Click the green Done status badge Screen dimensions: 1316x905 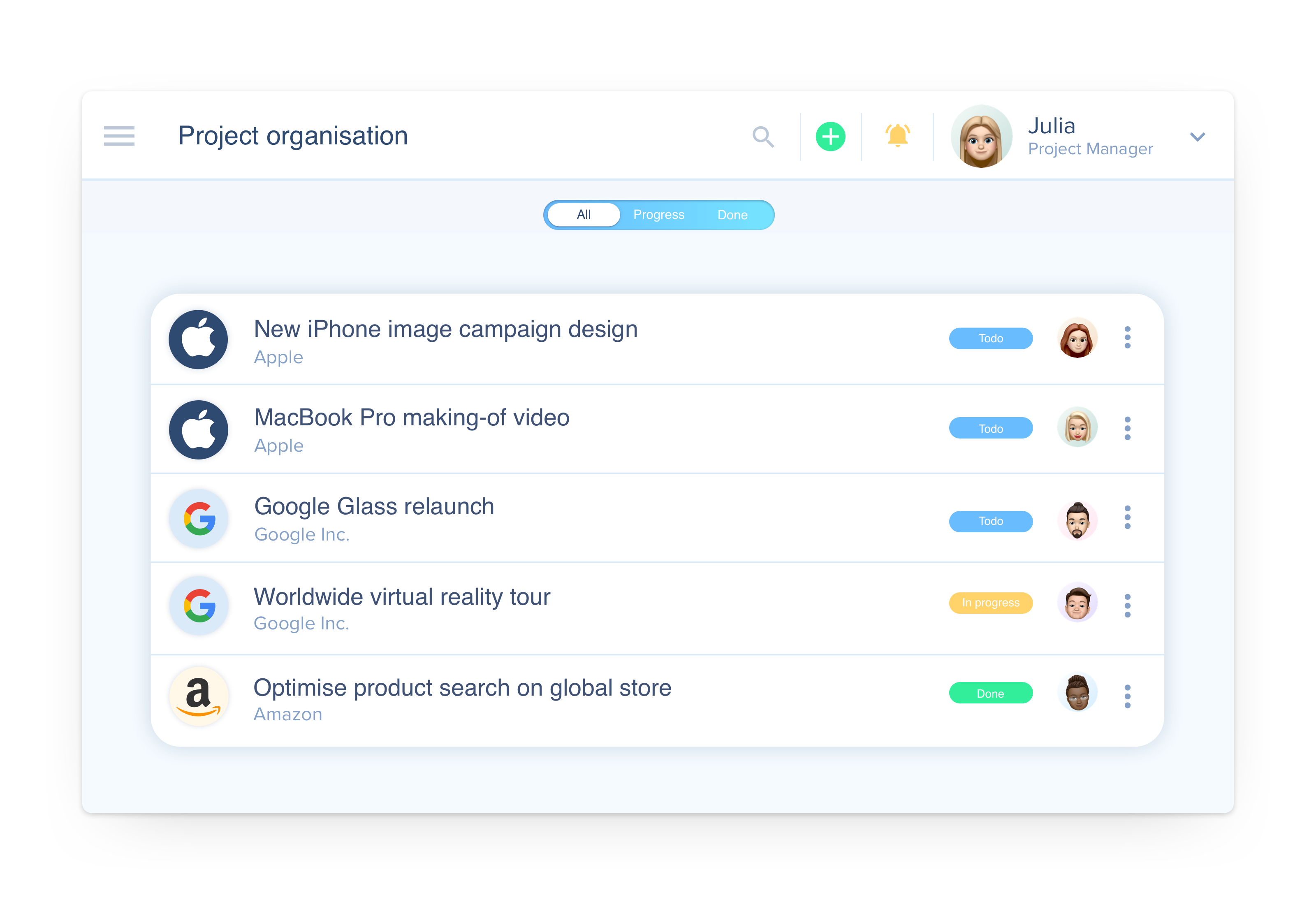point(991,693)
